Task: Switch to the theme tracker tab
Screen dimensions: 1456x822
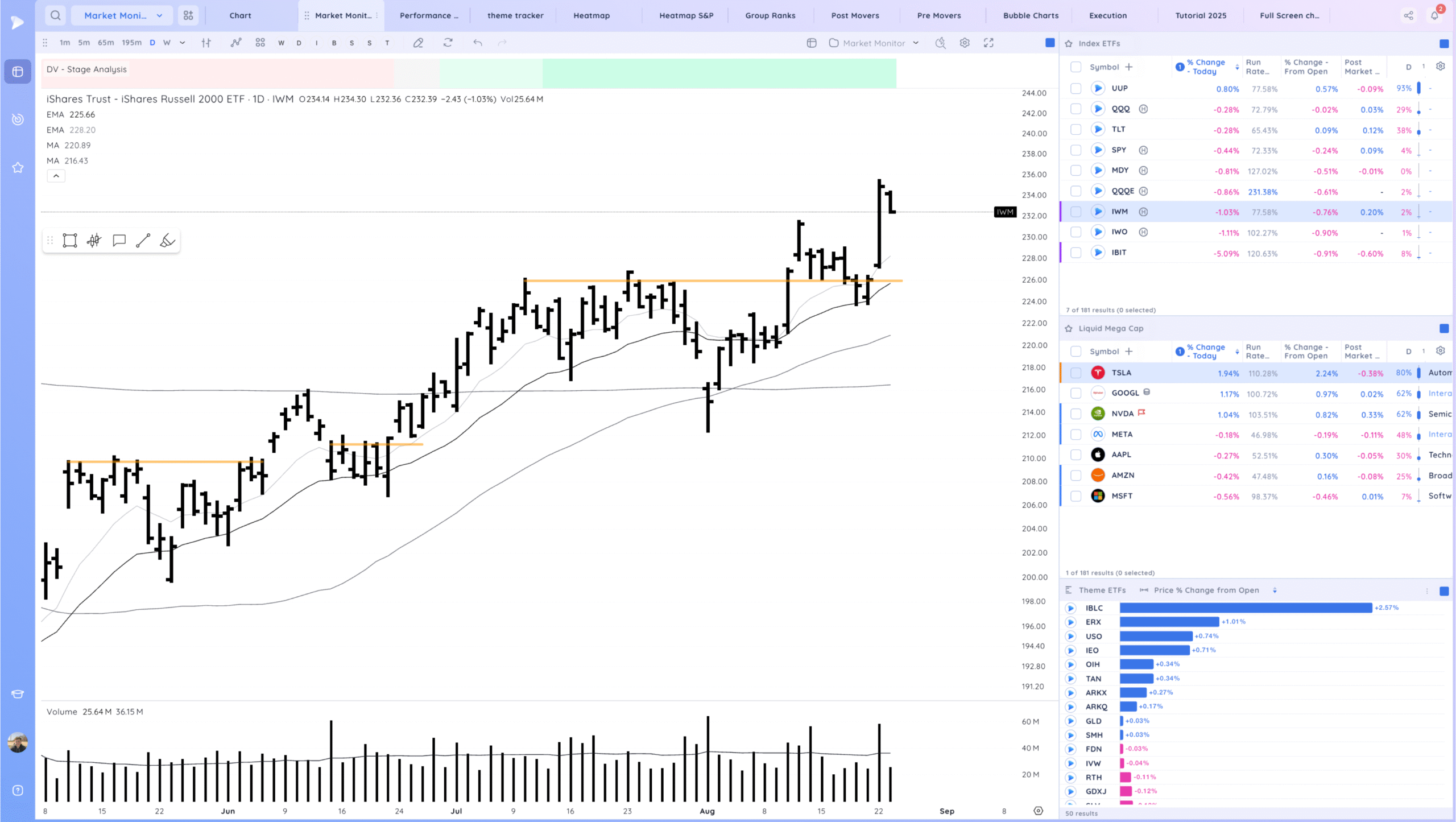Action: tap(515, 15)
